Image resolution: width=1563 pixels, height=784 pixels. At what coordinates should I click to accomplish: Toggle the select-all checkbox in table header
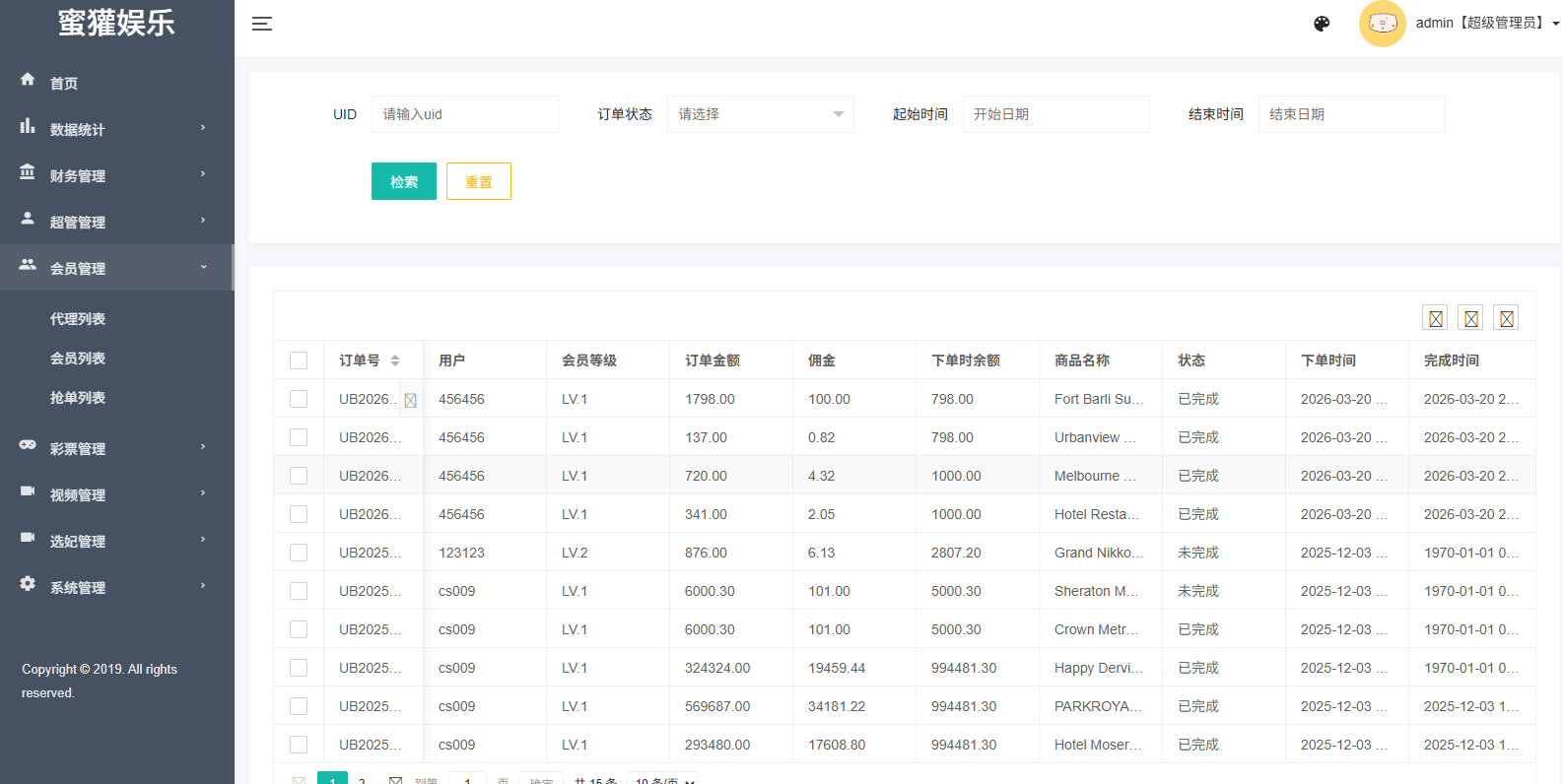[x=299, y=360]
